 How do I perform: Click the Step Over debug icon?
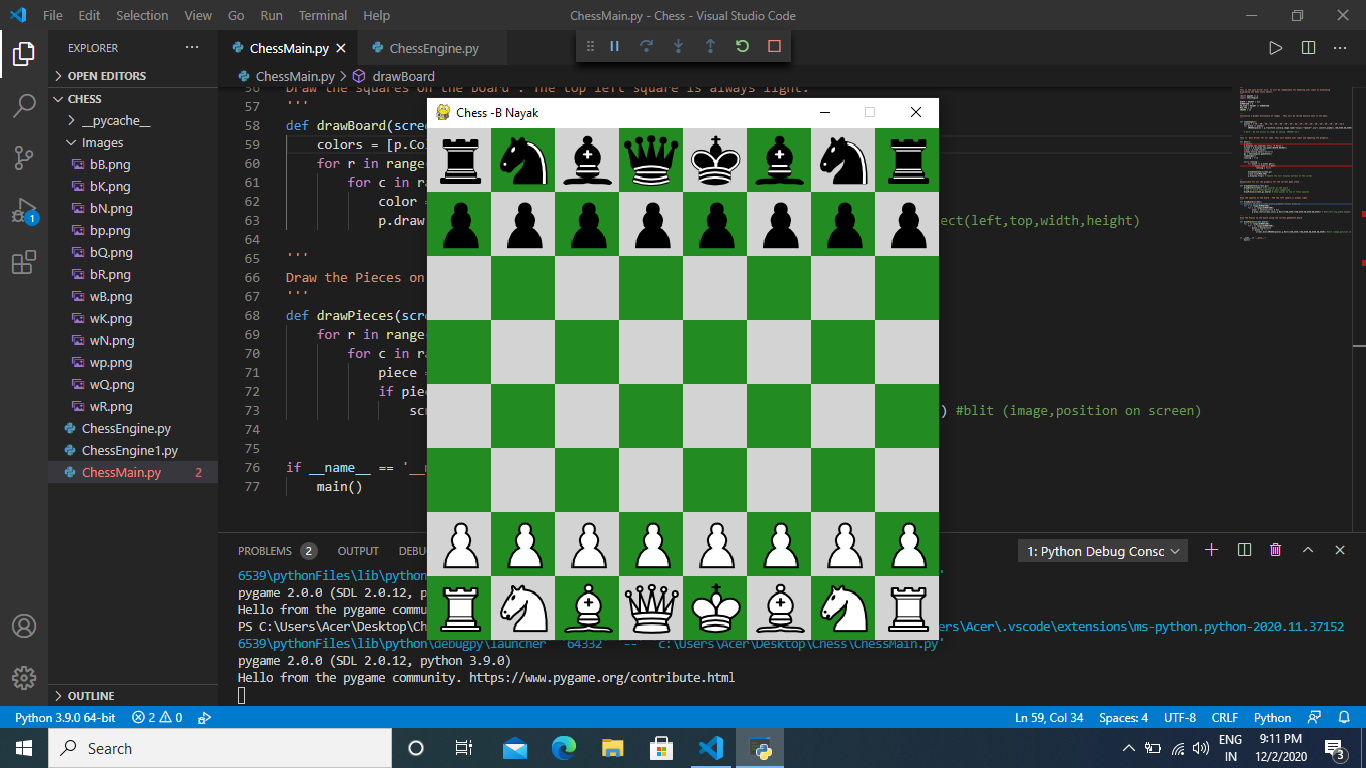pyautogui.click(x=646, y=45)
